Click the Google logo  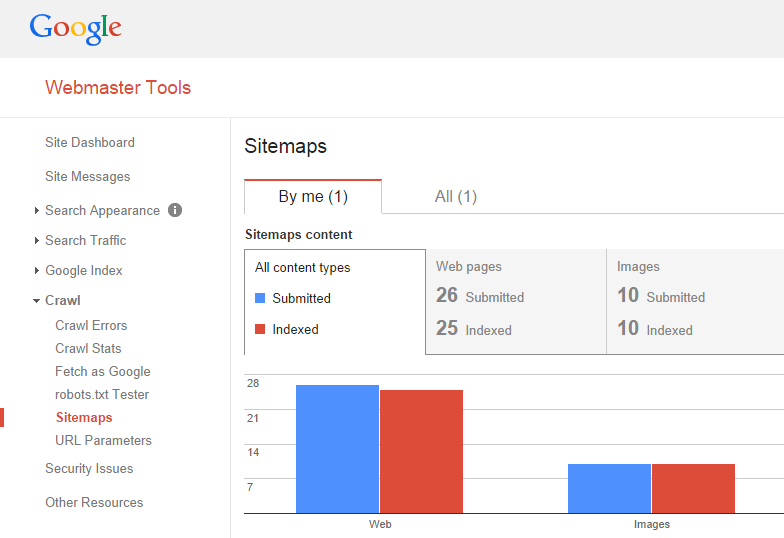pos(75,28)
